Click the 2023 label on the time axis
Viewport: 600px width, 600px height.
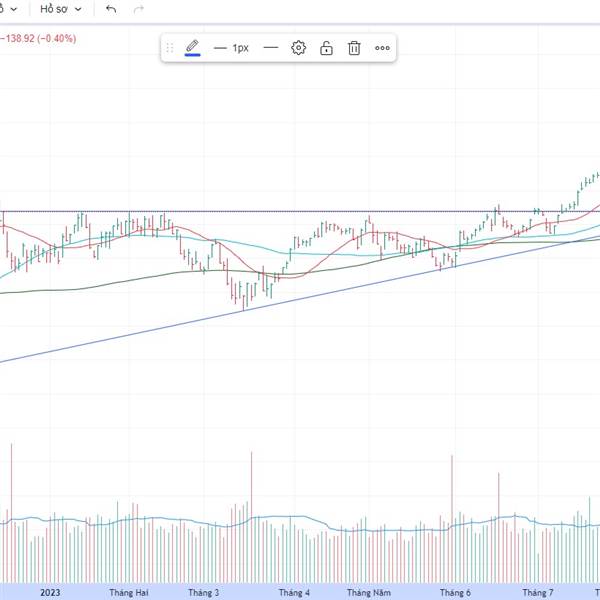pos(51,592)
